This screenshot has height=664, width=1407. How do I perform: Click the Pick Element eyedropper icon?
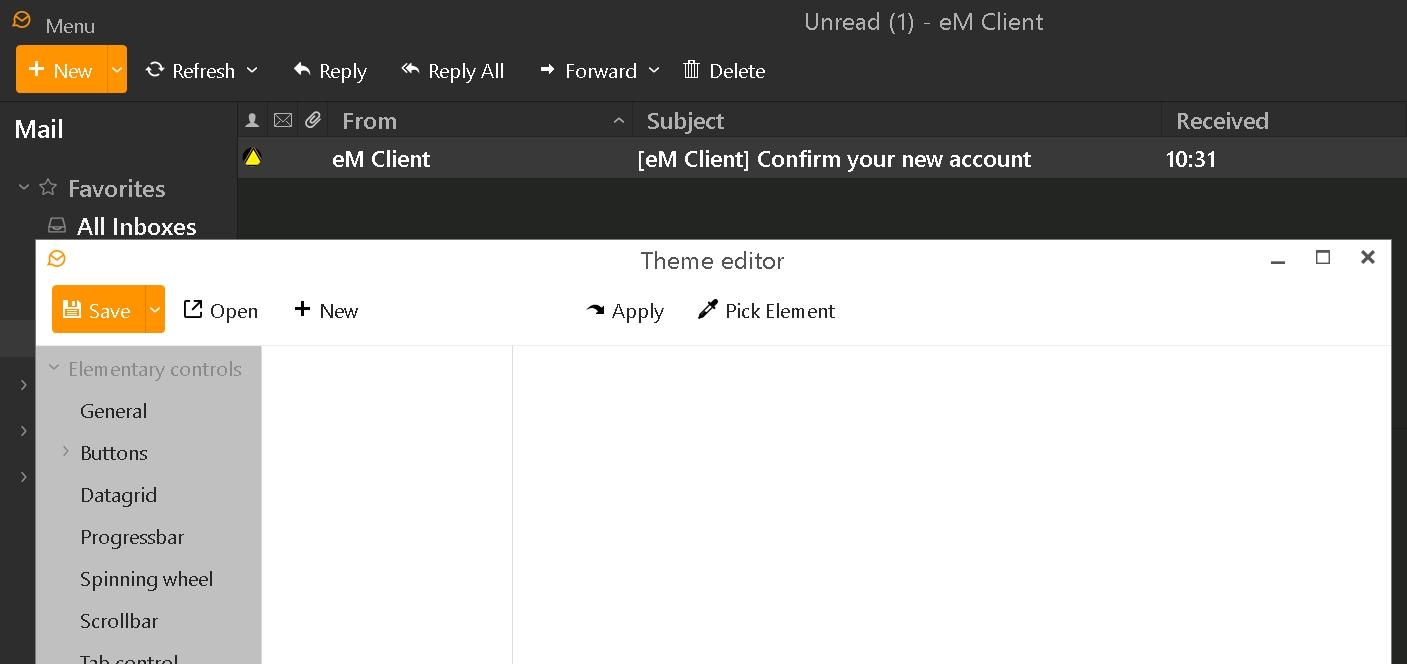pos(708,310)
